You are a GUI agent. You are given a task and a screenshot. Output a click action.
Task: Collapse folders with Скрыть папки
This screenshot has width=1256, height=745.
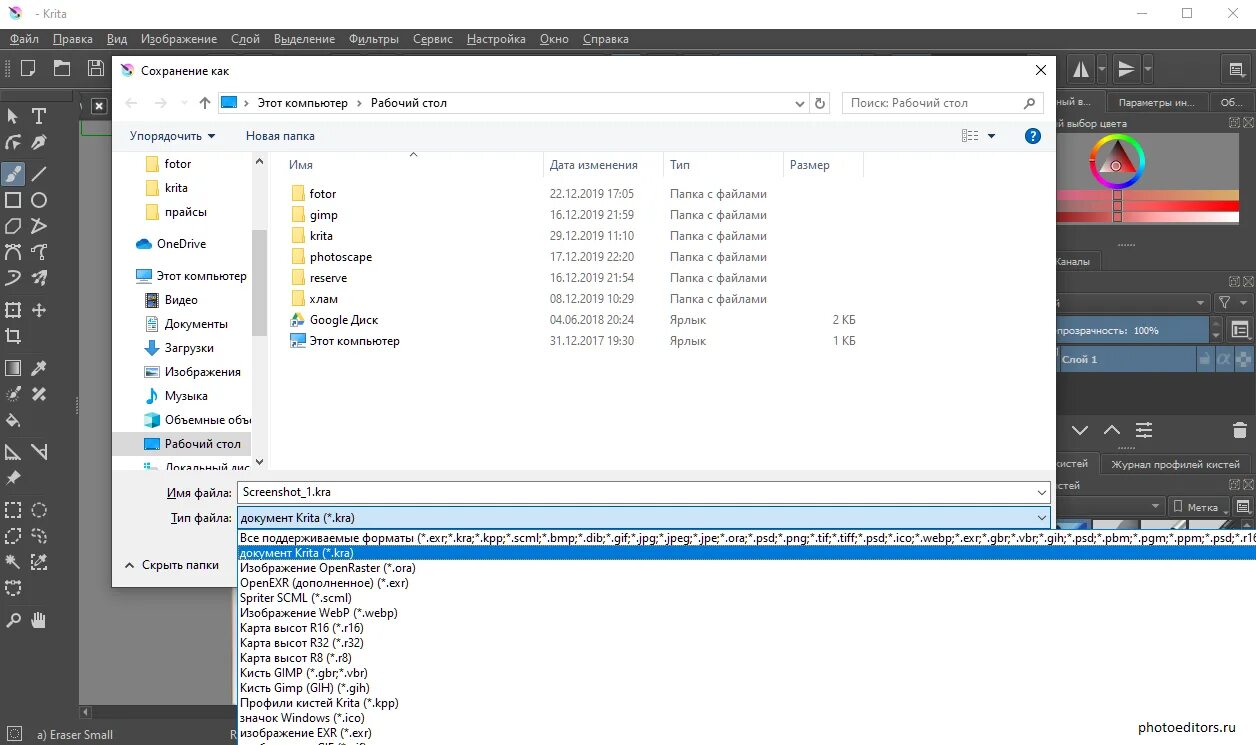[171, 565]
